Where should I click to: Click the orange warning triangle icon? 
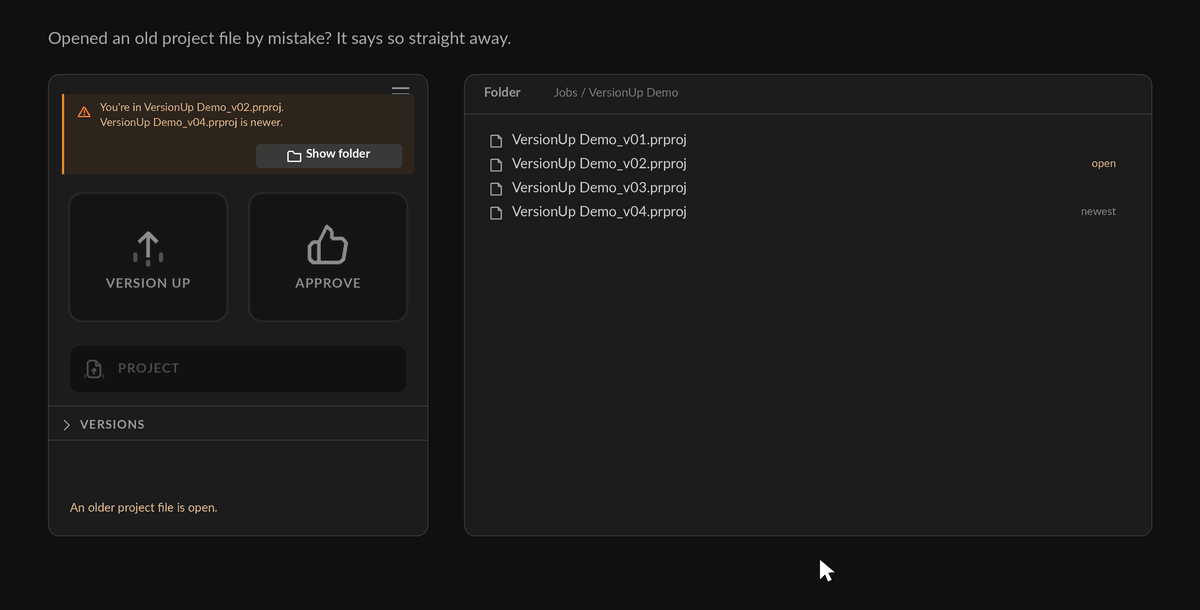[84, 112]
